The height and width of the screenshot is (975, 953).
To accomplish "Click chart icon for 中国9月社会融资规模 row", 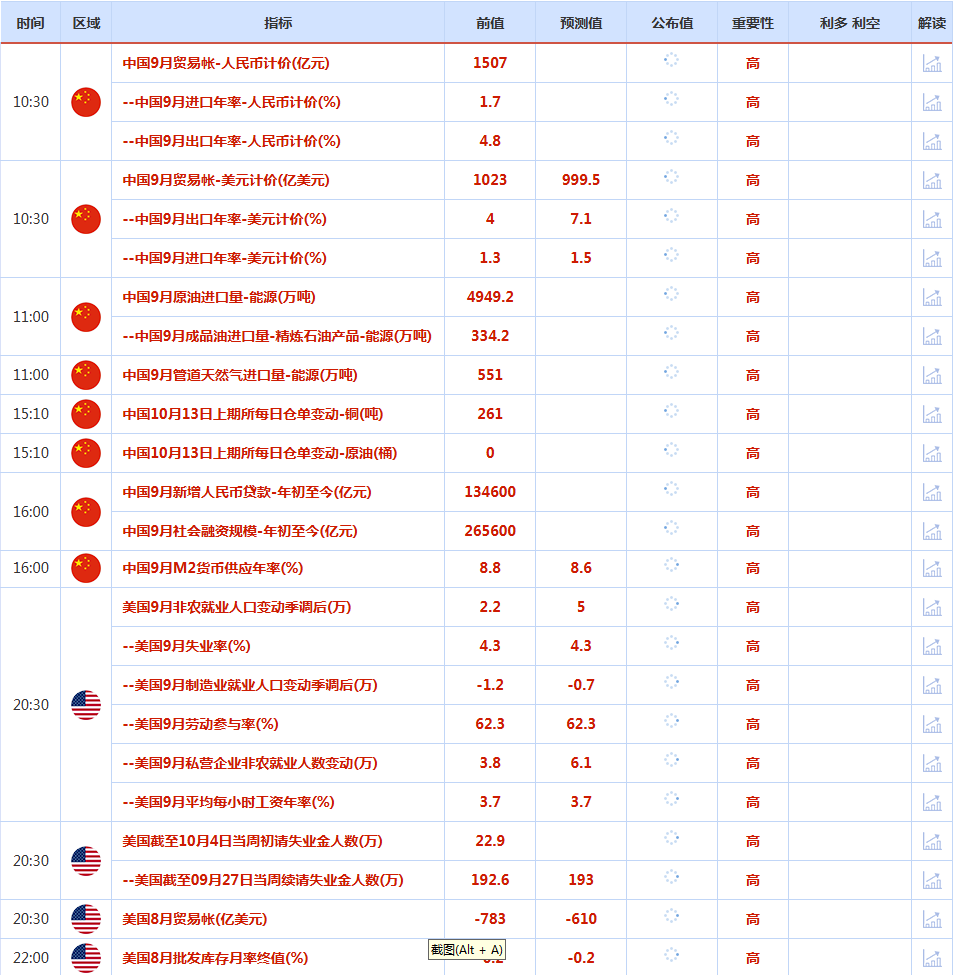I will tap(932, 531).
